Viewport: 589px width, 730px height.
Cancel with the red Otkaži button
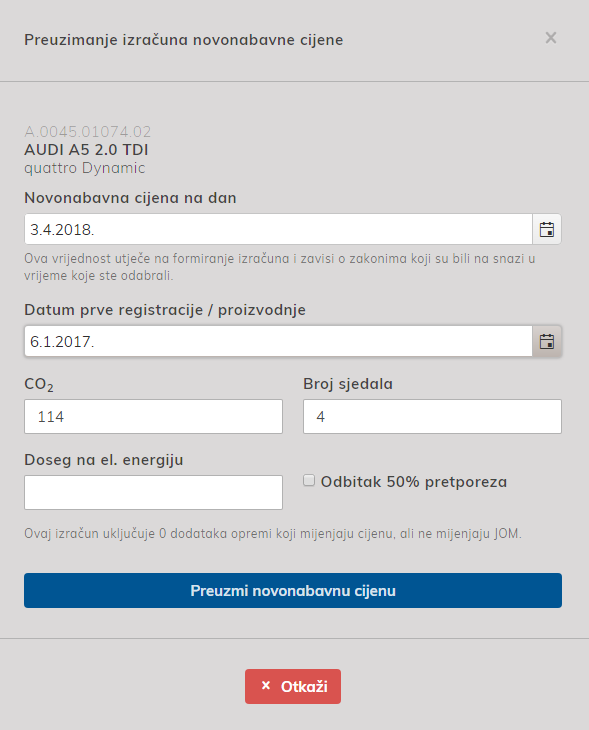[293, 686]
